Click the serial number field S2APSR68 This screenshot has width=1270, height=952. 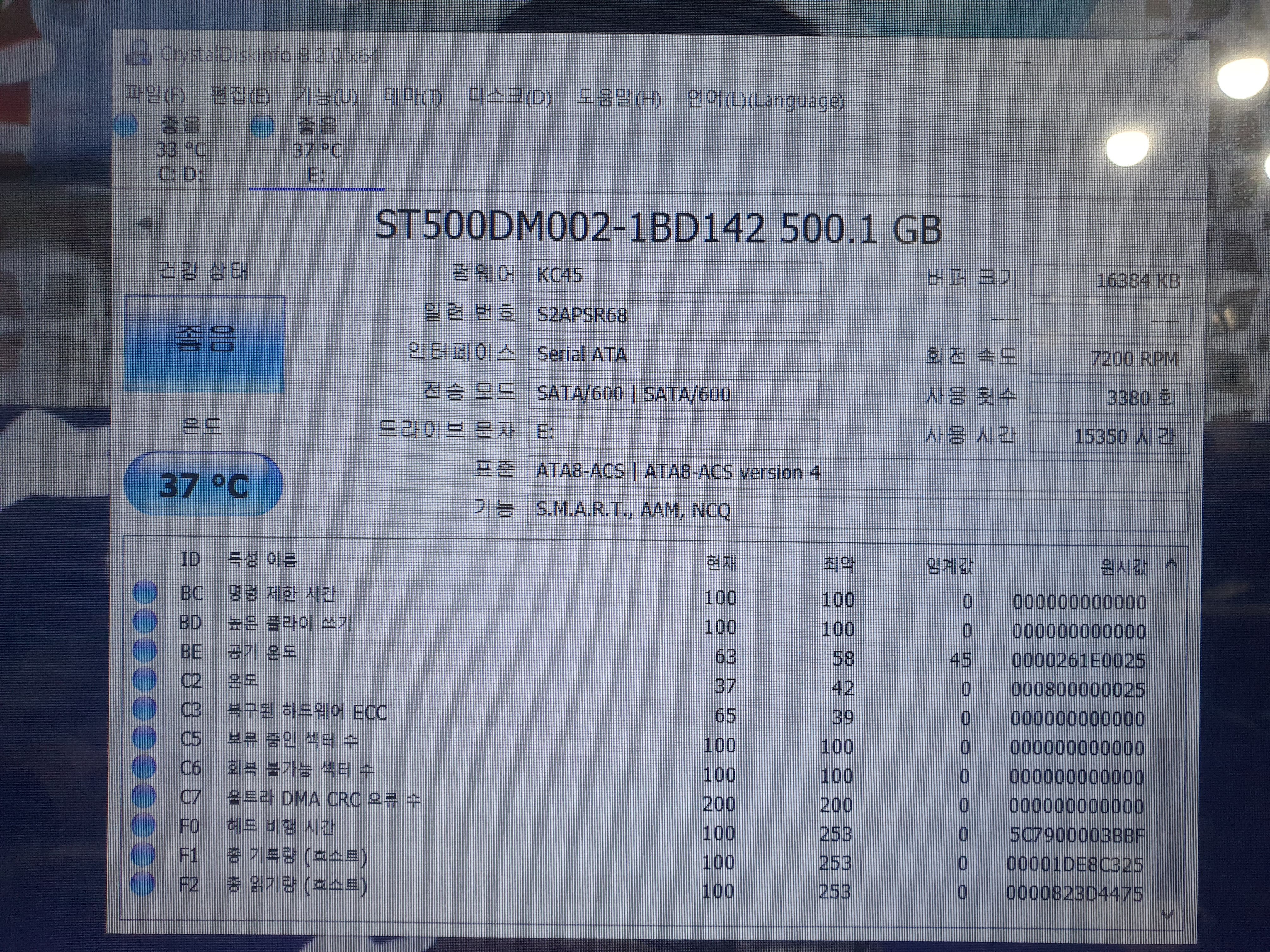tap(674, 316)
